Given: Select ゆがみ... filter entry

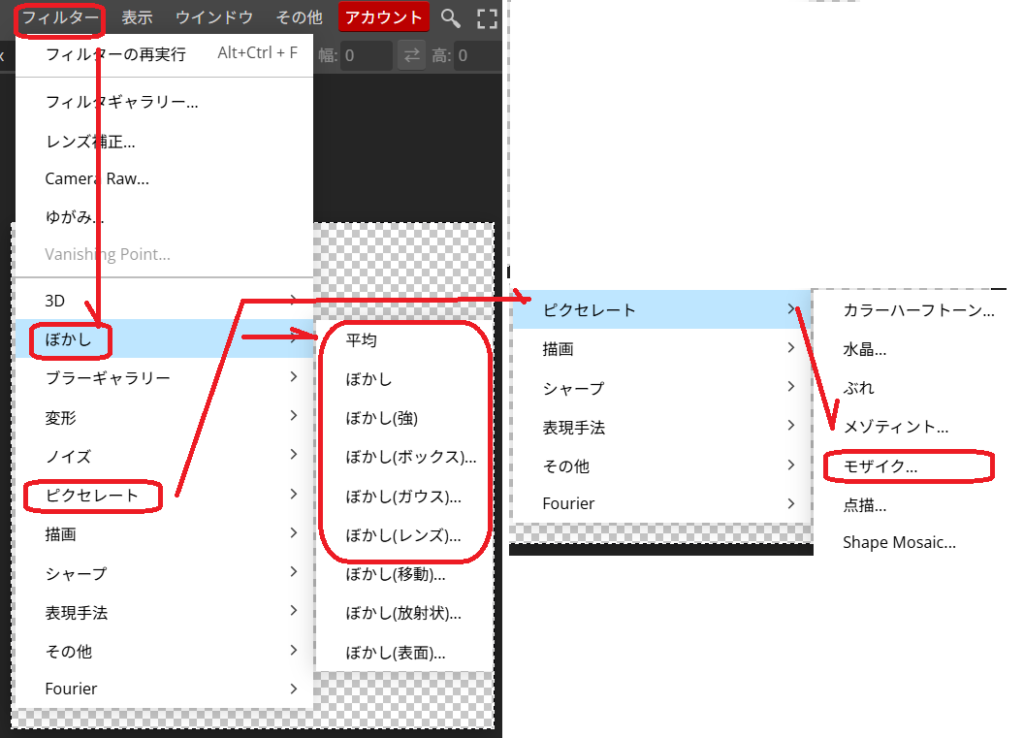Looking at the screenshot, I should (164, 217).
